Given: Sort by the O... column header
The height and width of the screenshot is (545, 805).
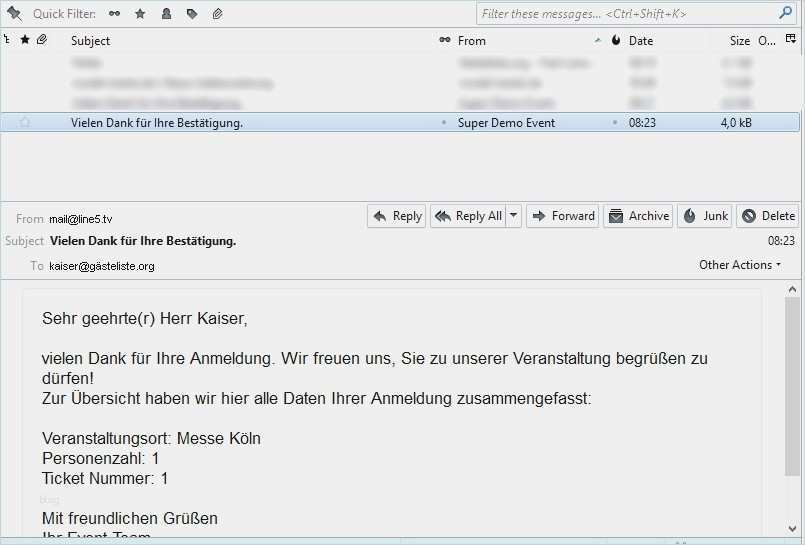Looking at the screenshot, I should tap(766, 41).
